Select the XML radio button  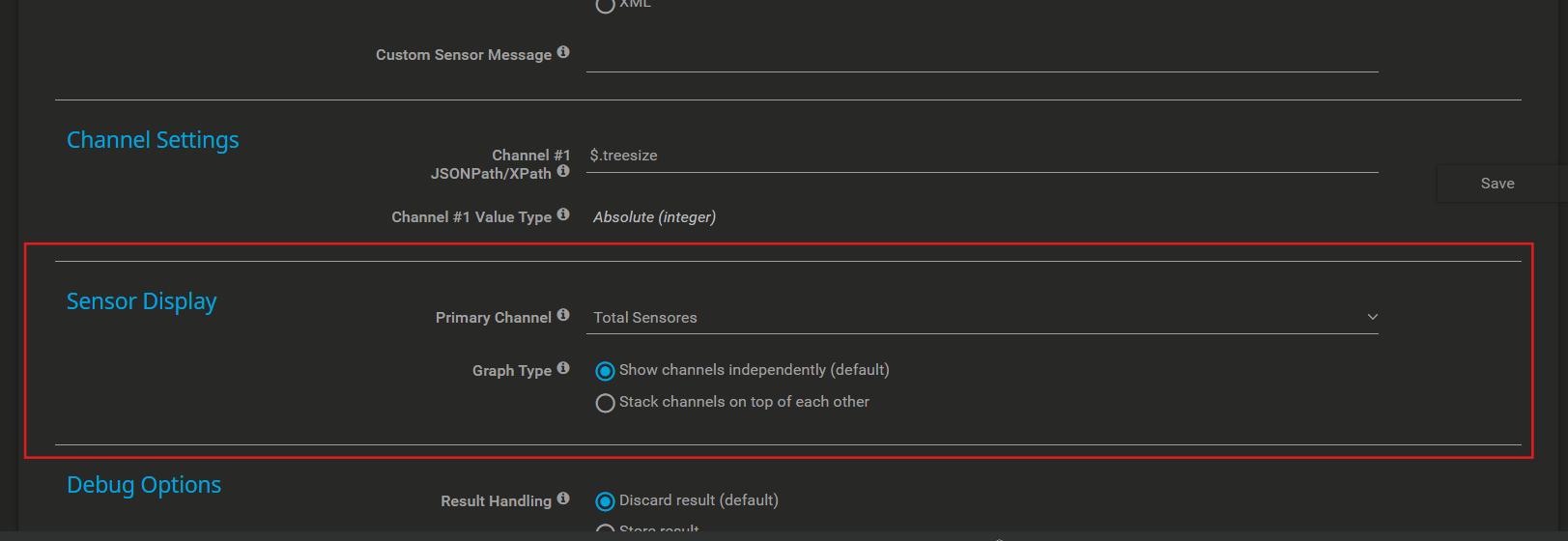[x=605, y=5]
